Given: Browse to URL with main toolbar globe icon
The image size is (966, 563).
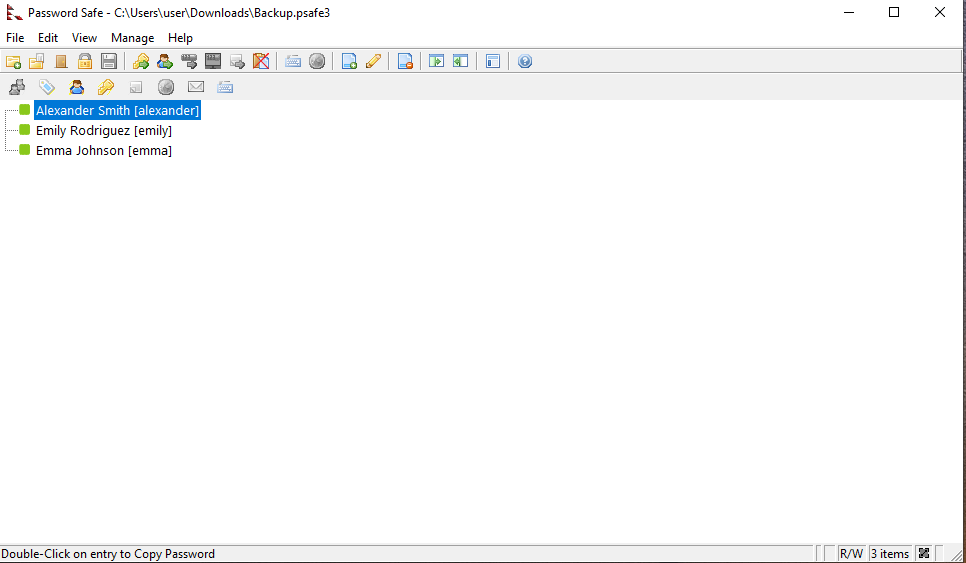Looking at the screenshot, I should click(x=317, y=62).
